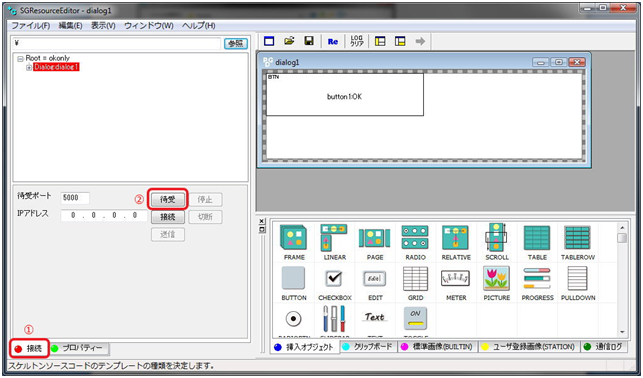The image size is (643, 378).
Task: Click the 切断 disconnect button
Action: coord(205,217)
